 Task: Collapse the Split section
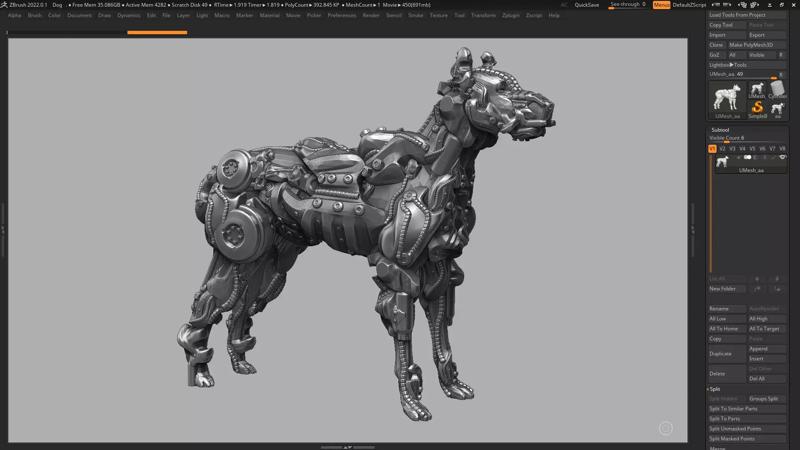pyautogui.click(x=715, y=389)
